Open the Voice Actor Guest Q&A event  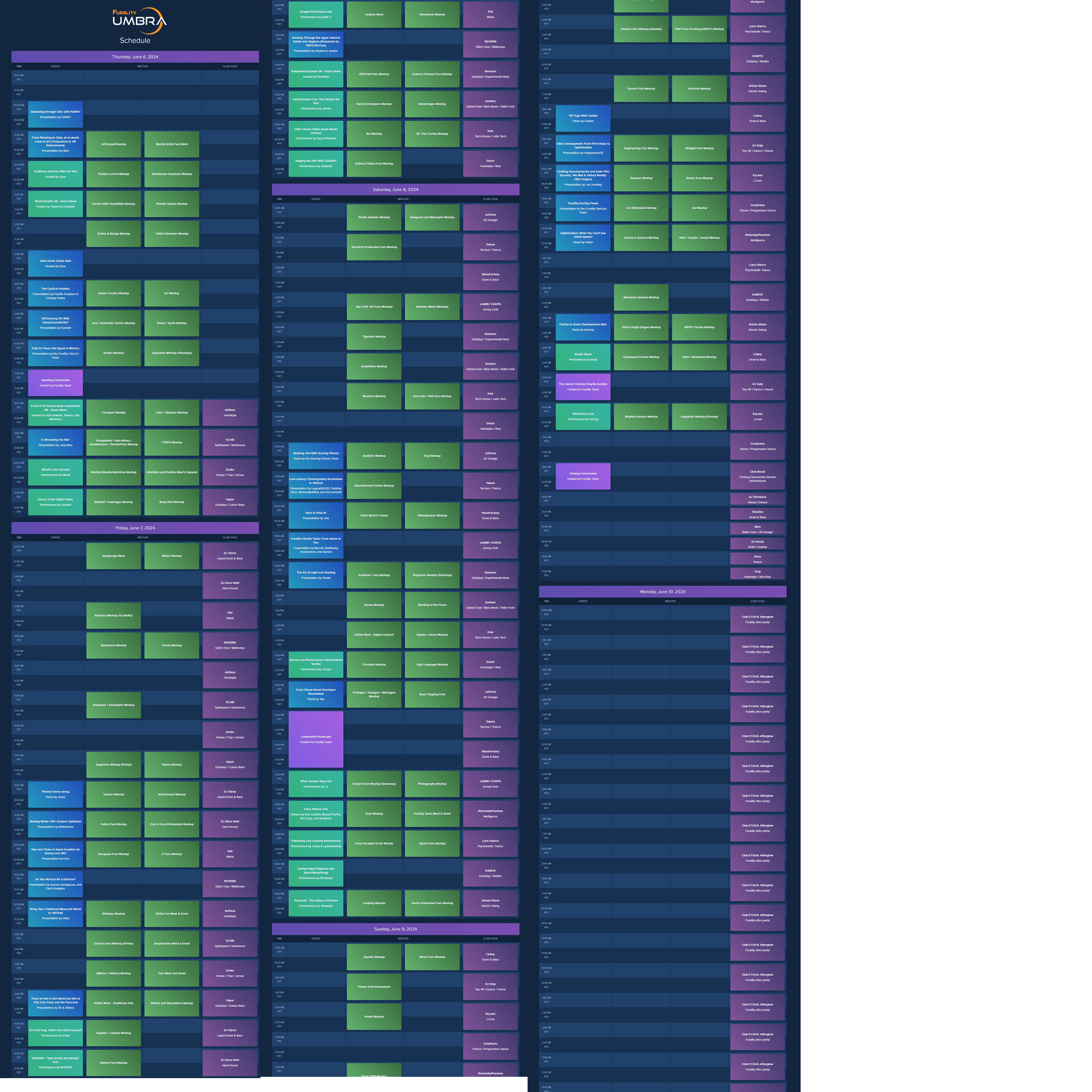click(55, 263)
